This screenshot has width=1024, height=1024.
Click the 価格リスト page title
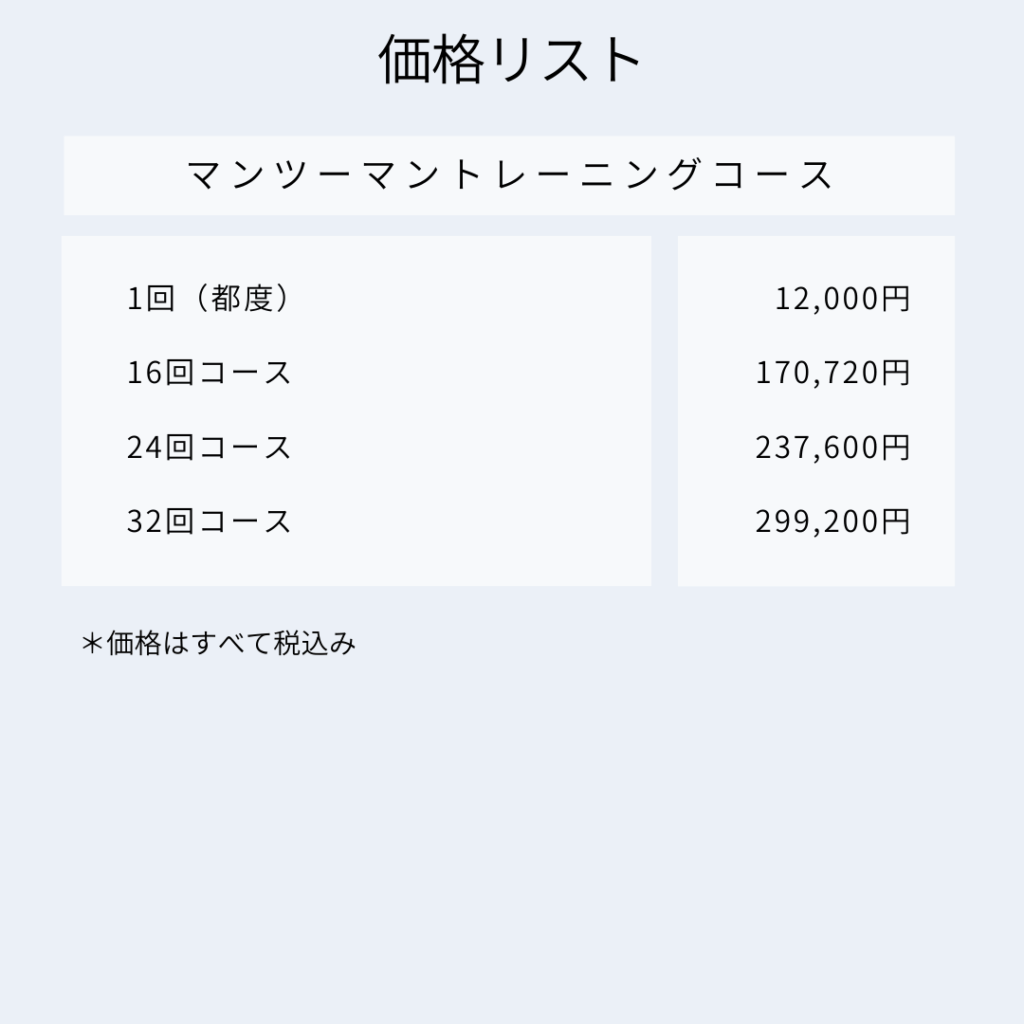510,60
